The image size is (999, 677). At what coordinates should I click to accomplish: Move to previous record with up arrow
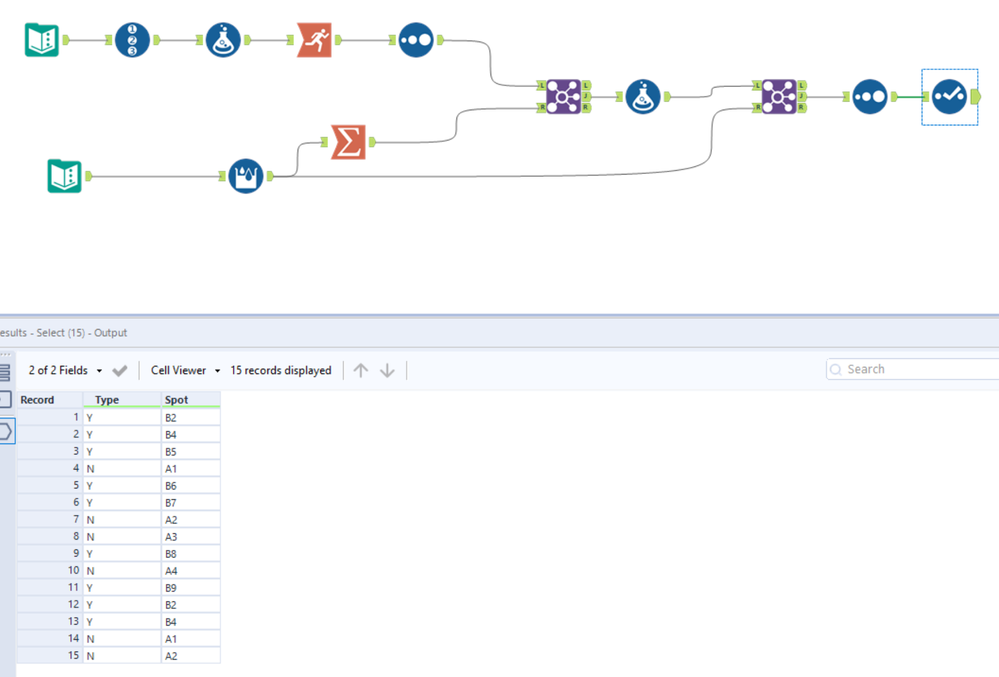361,370
